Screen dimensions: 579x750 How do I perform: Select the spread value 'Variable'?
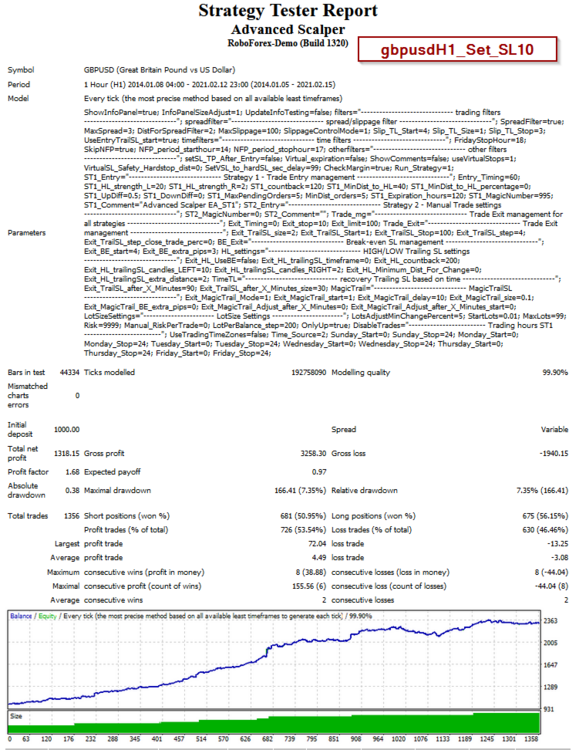(x=555, y=430)
